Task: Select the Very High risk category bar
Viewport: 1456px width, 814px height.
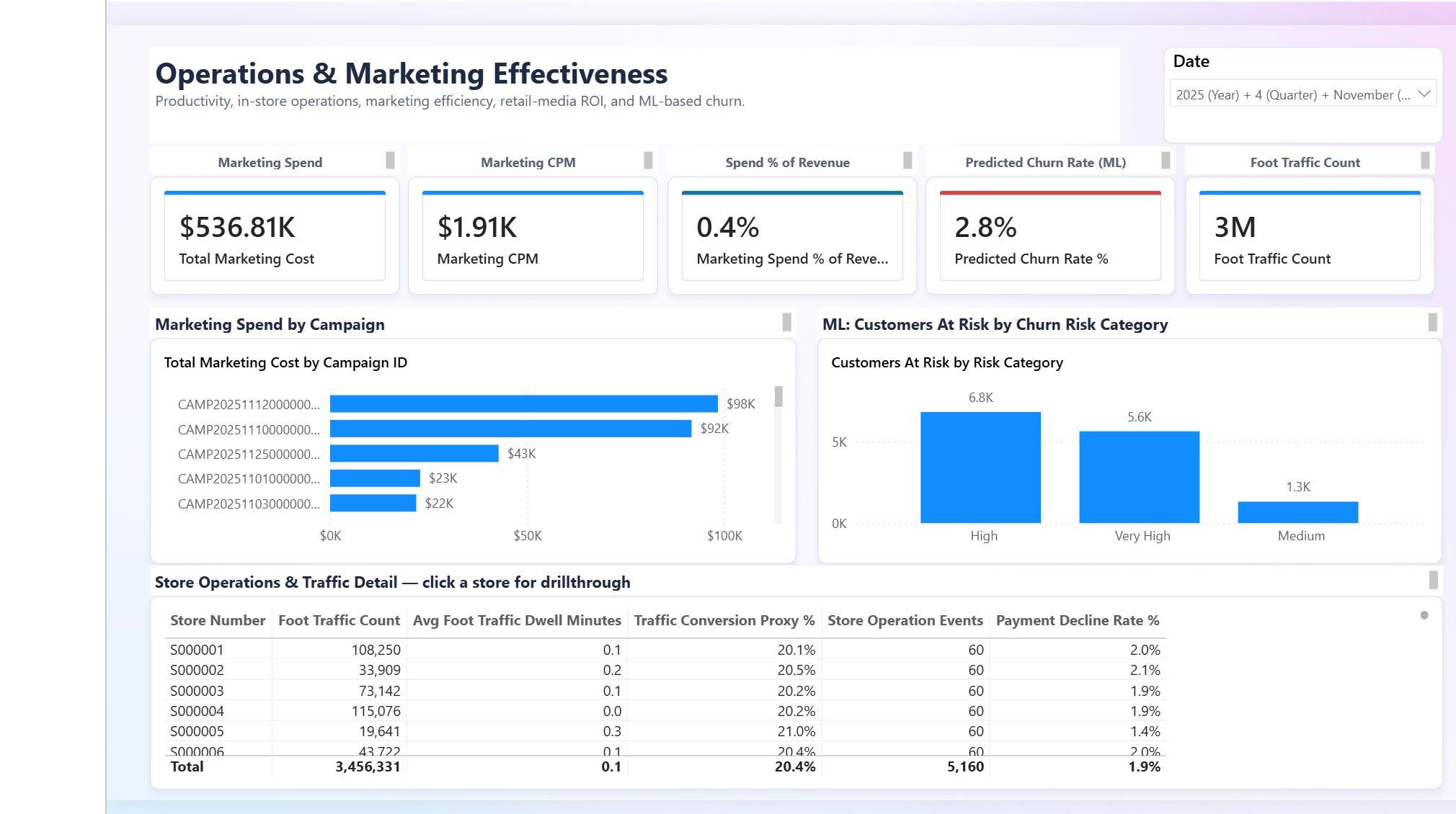Action: (x=1140, y=477)
